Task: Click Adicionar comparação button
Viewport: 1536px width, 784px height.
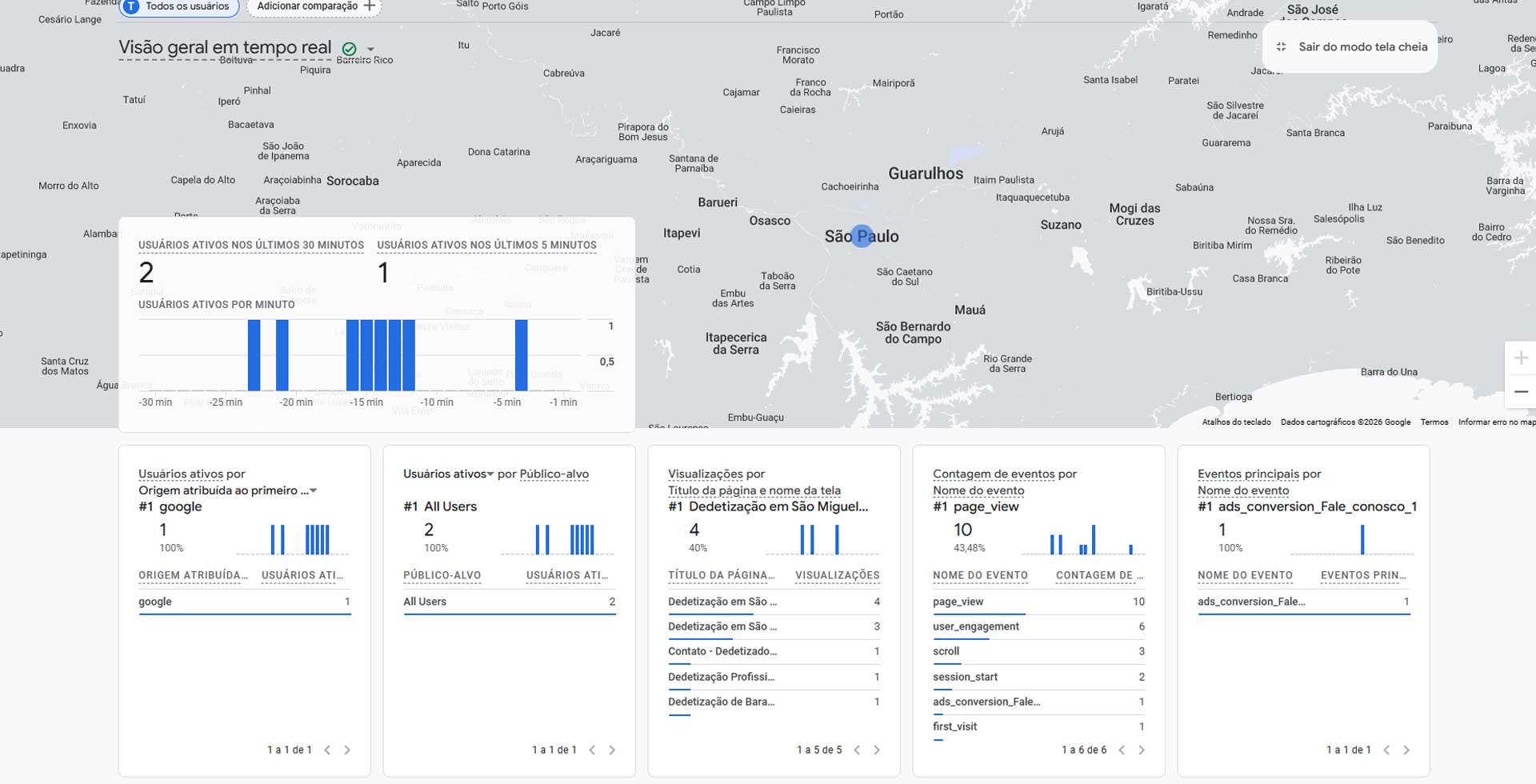Action: (x=314, y=6)
